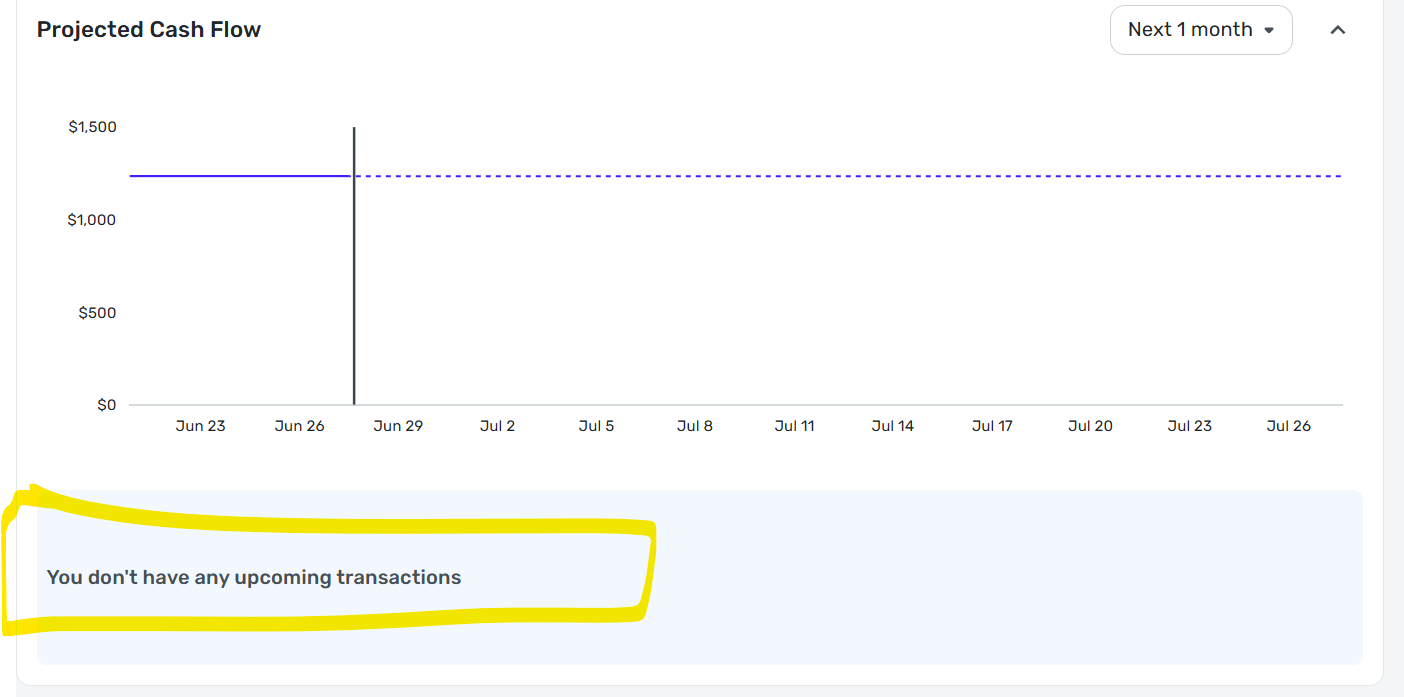This screenshot has width=1404, height=697.
Task: Select the vertical today marker line
Action: tap(354, 266)
